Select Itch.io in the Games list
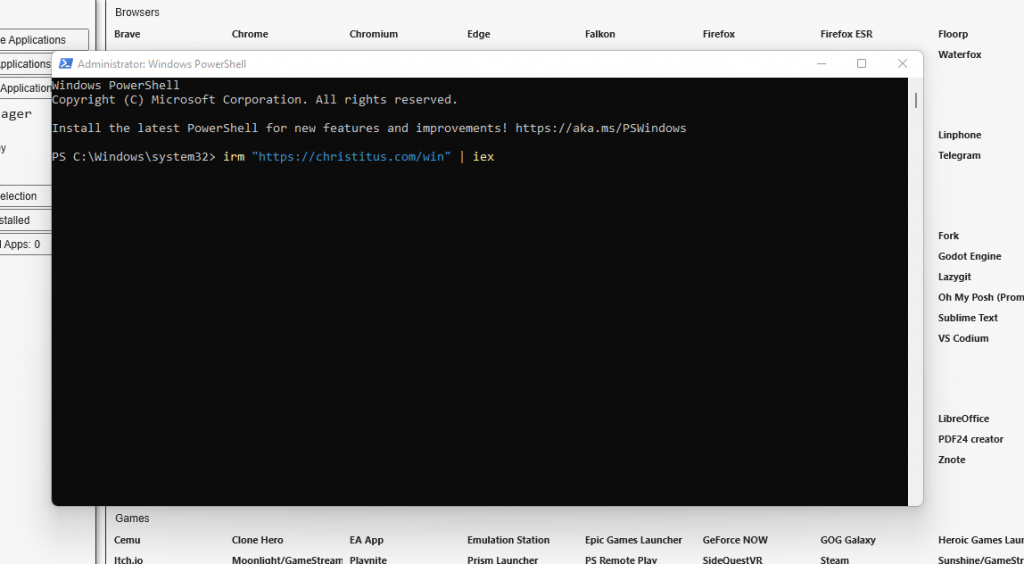This screenshot has width=1024, height=564. point(128,560)
